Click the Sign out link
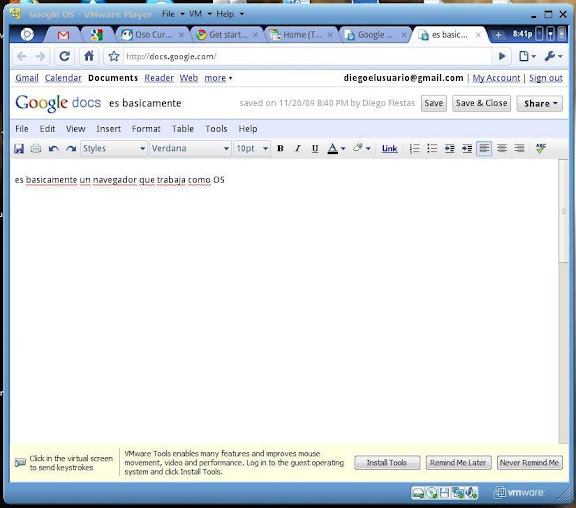 pos(546,78)
